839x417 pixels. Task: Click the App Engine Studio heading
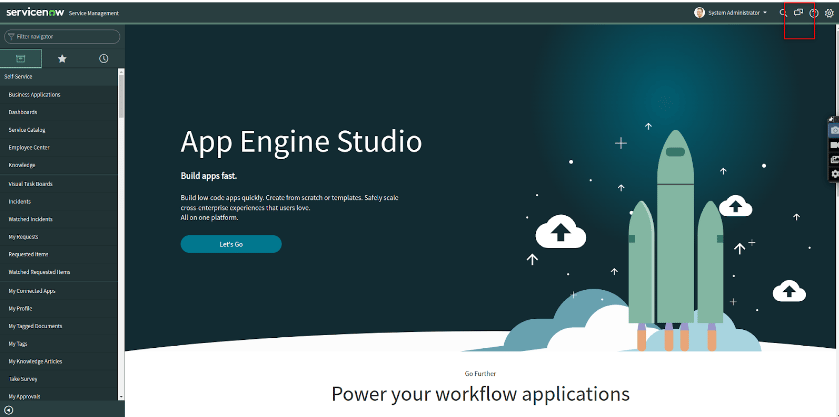301,141
